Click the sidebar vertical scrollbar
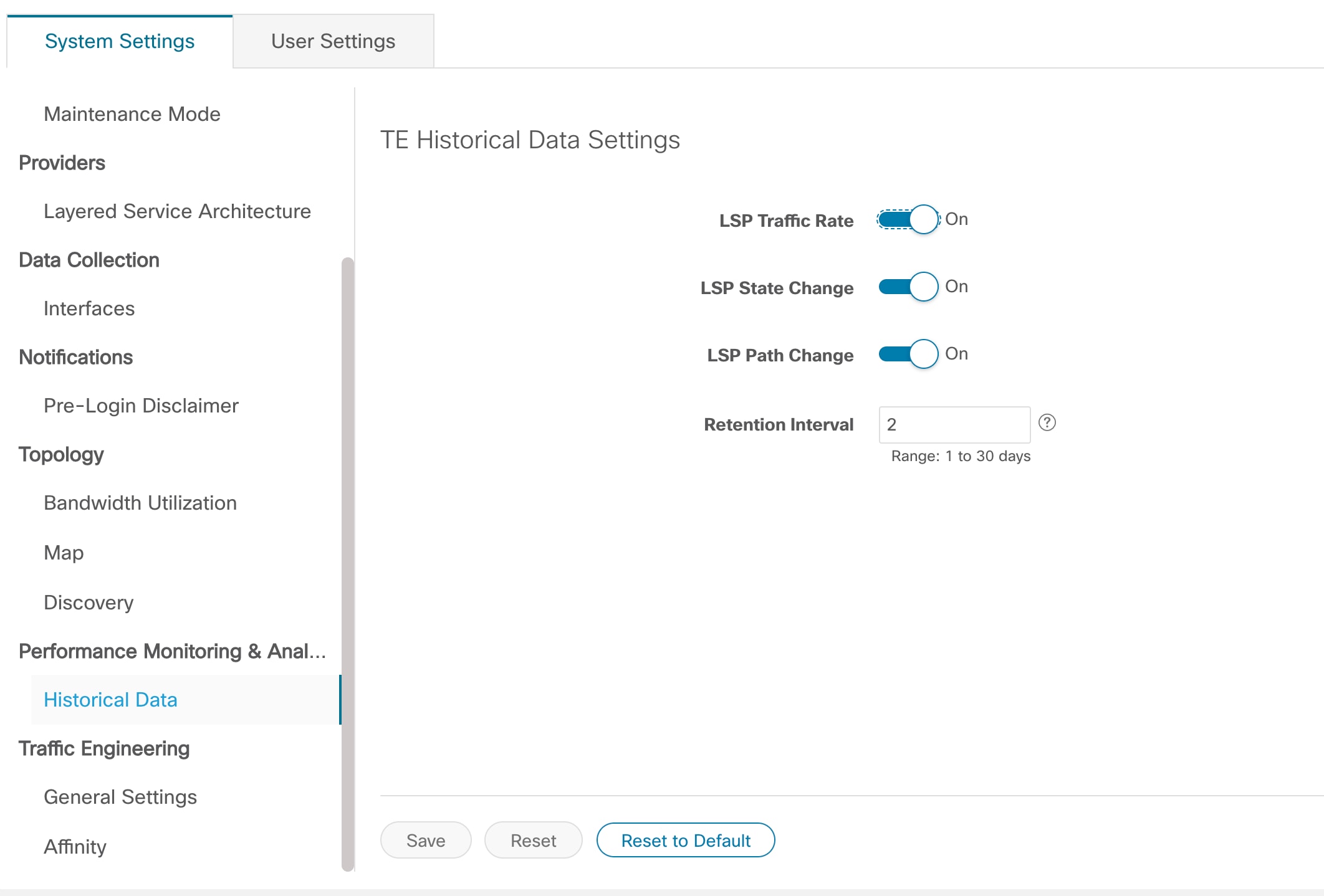Screen dimensions: 1324x896 (348, 561)
